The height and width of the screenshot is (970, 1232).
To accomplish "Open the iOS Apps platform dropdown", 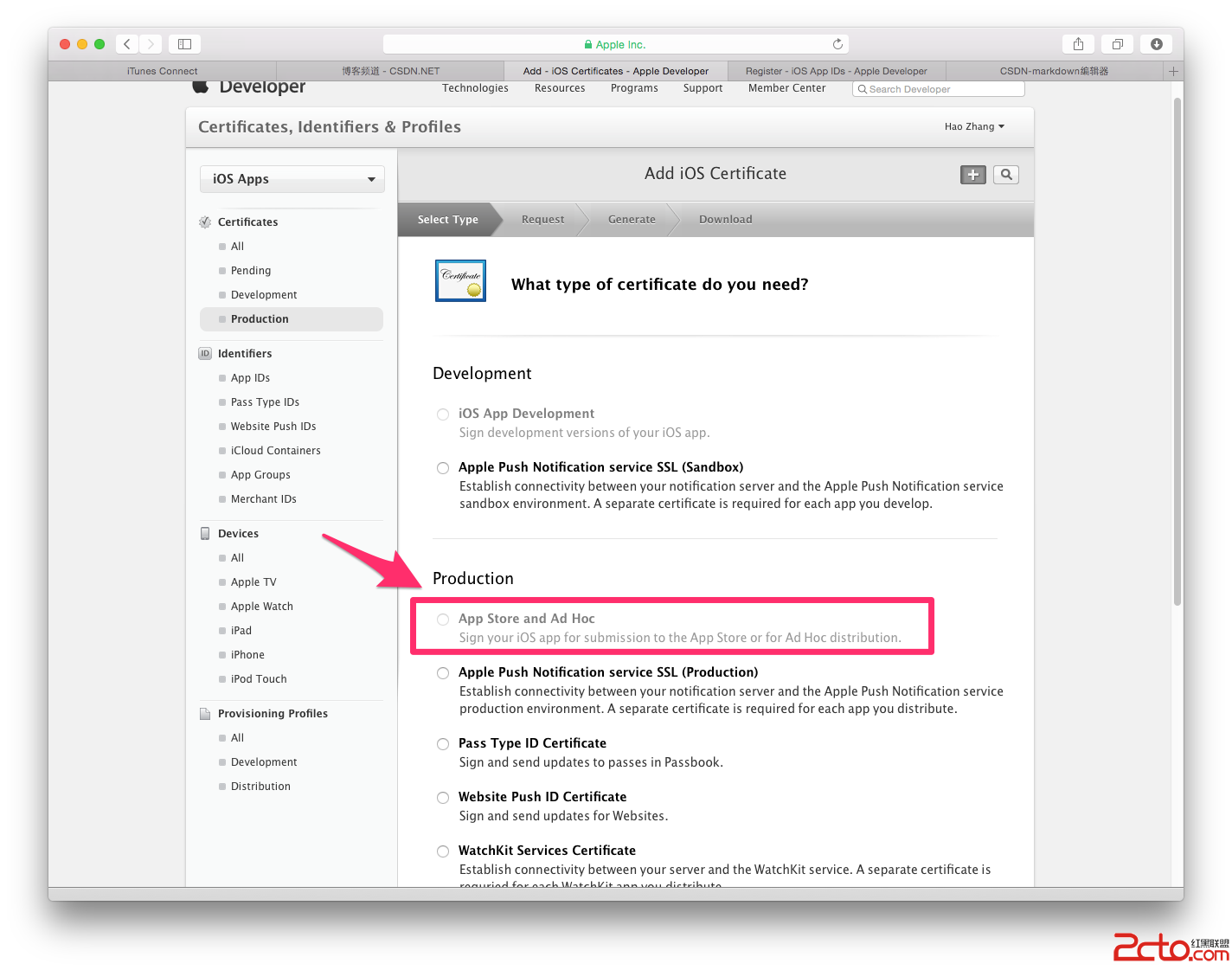I will 292,179.
